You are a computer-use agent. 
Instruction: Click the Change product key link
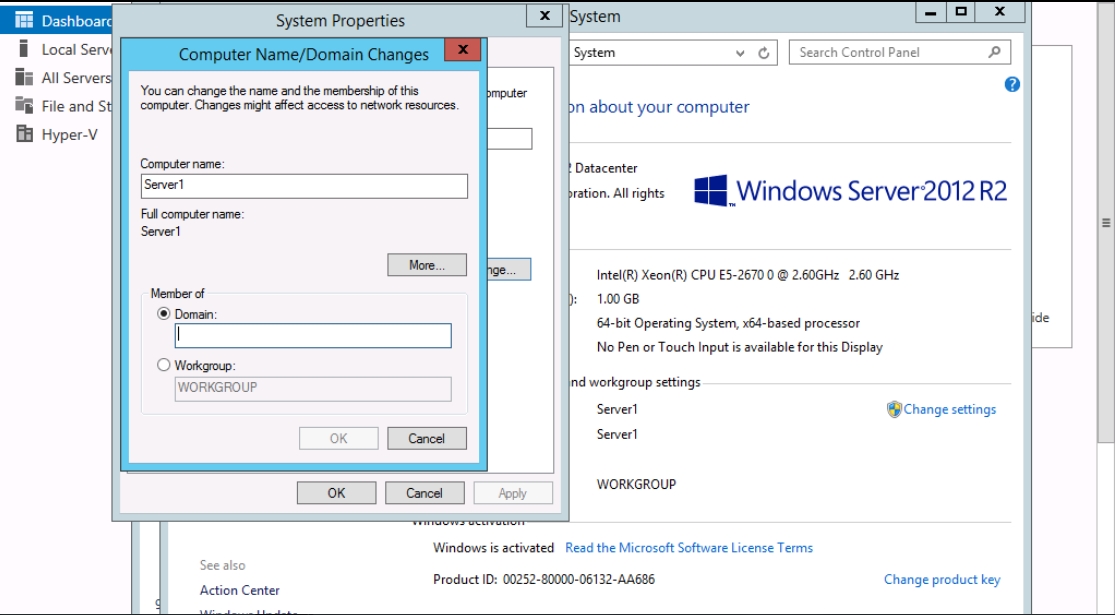[x=941, y=580]
